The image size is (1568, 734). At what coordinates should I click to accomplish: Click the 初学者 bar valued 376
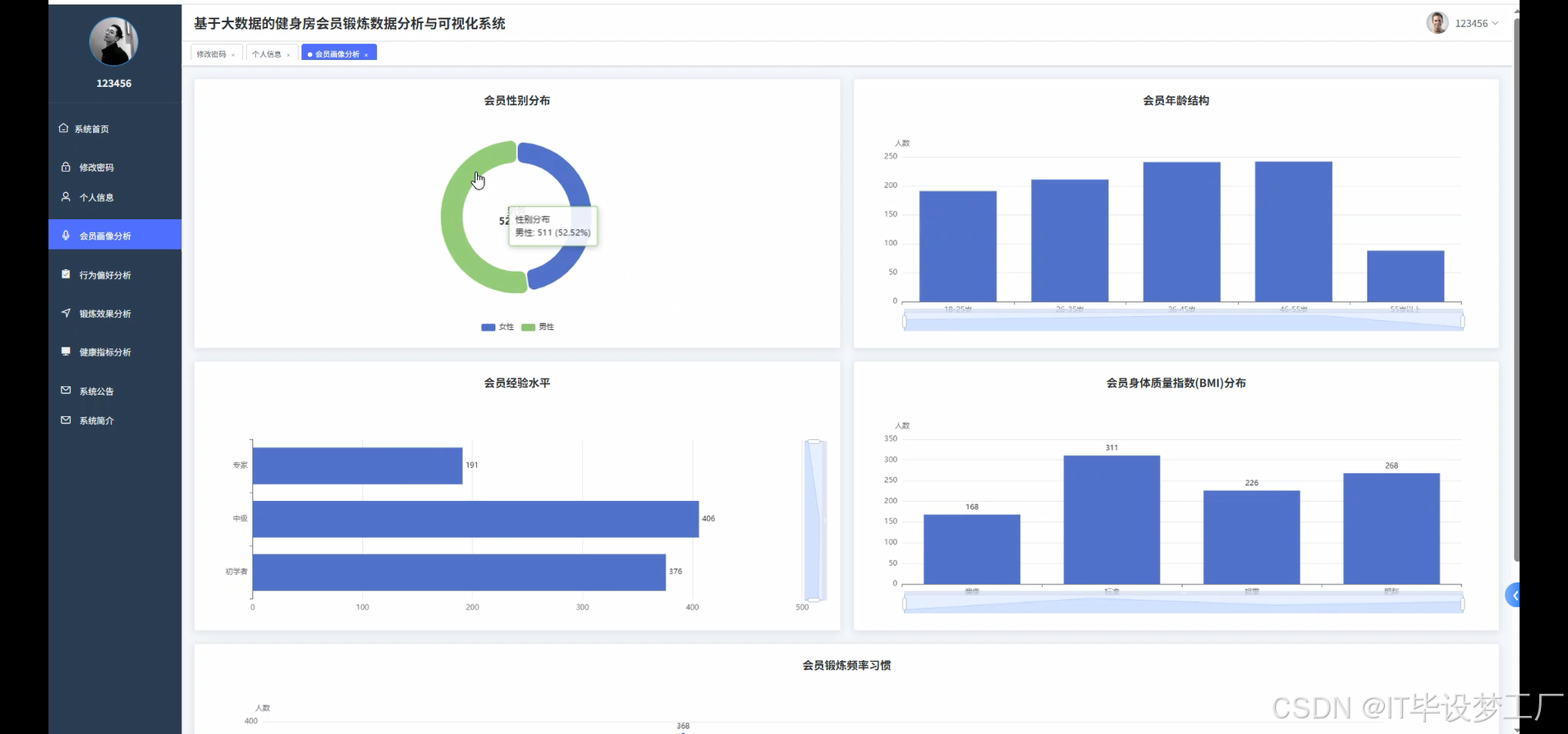[x=459, y=572]
